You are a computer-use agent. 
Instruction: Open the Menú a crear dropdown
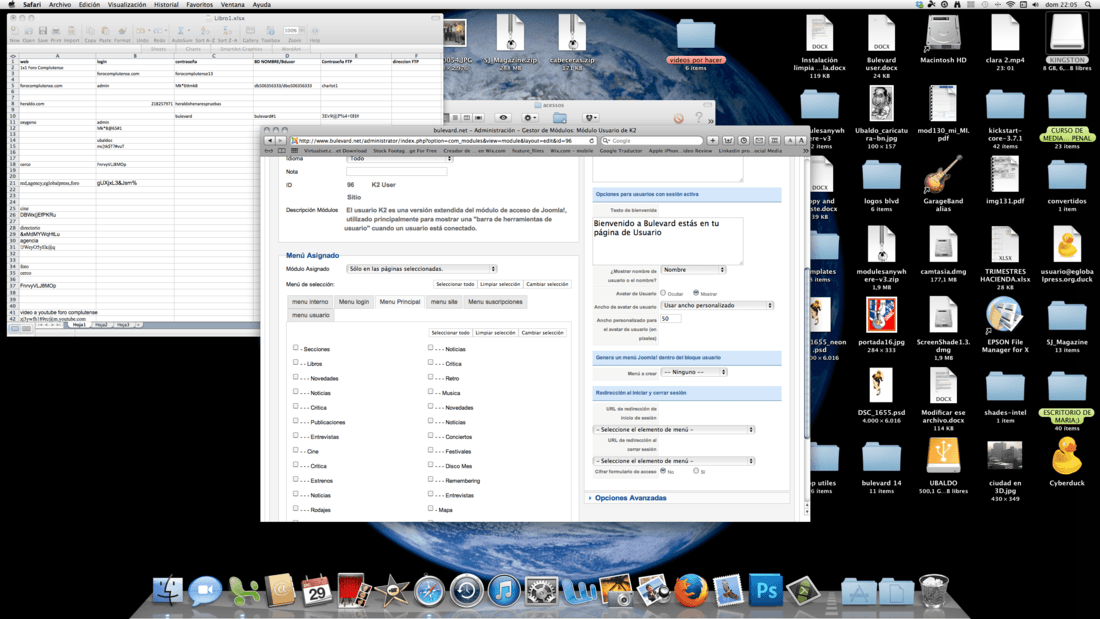694,372
